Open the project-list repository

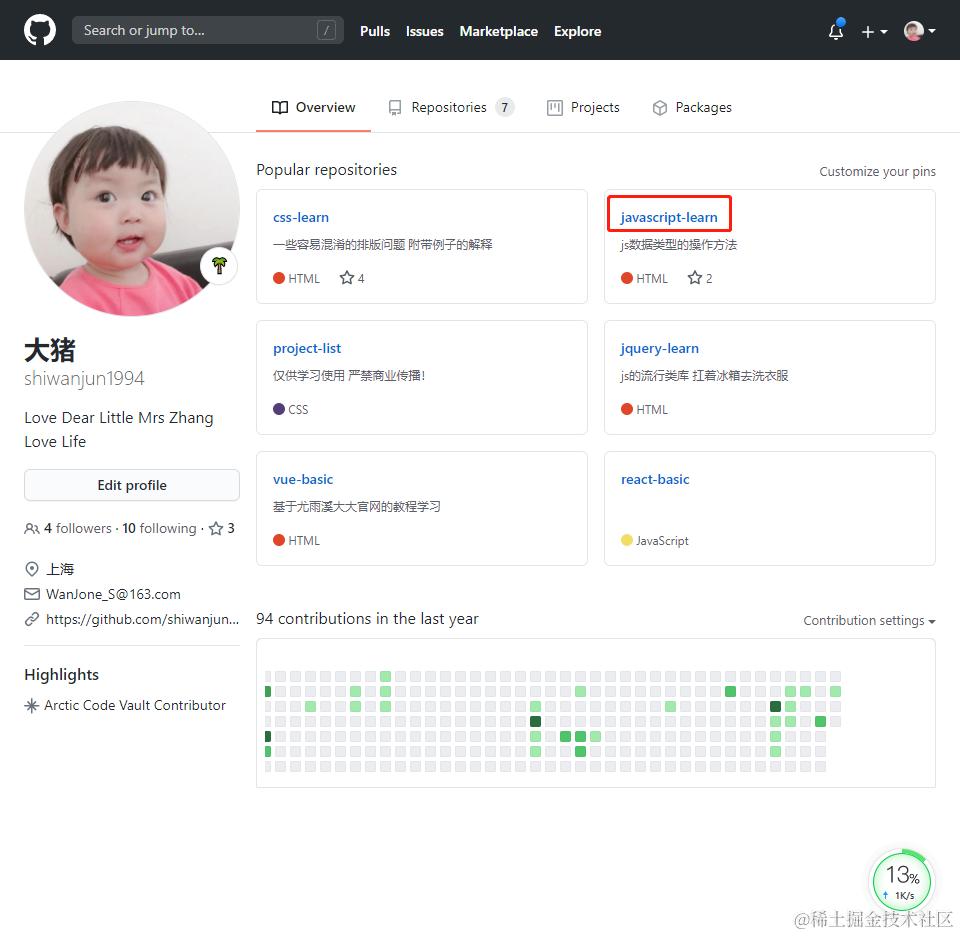click(307, 348)
